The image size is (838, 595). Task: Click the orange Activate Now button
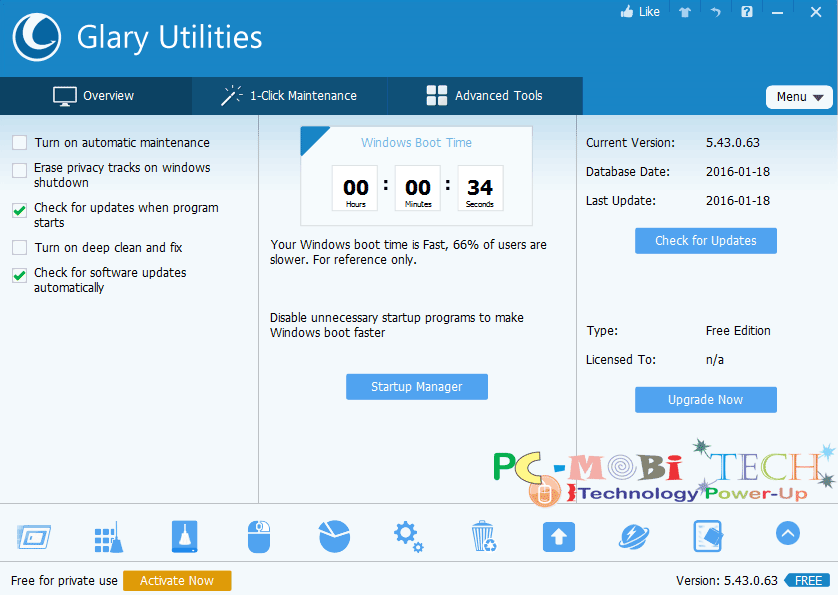click(177, 581)
